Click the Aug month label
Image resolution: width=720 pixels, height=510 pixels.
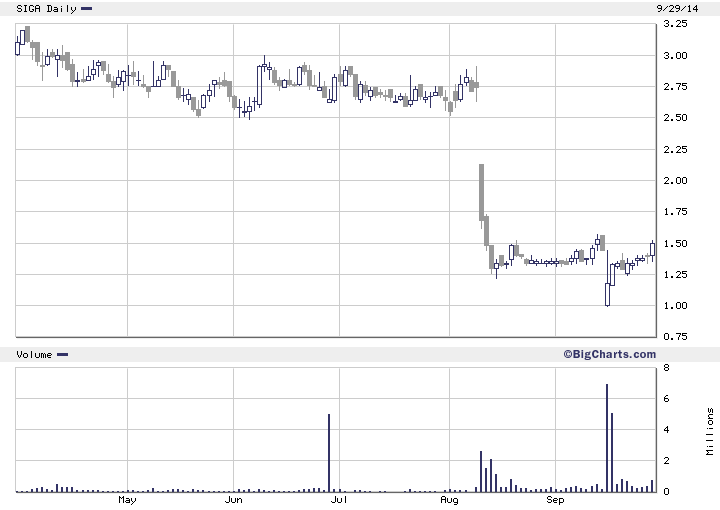pos(449,500)
